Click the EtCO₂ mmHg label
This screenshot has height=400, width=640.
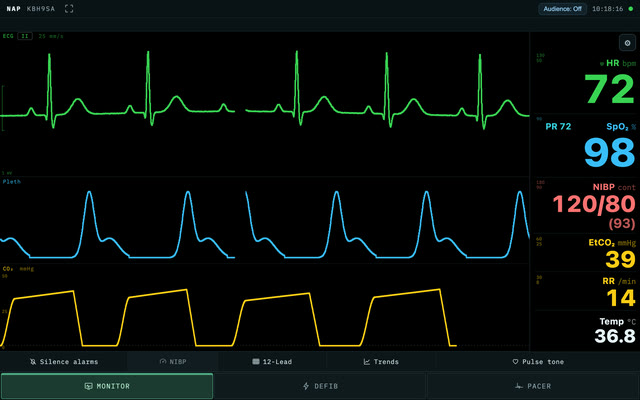pos(612,243)
